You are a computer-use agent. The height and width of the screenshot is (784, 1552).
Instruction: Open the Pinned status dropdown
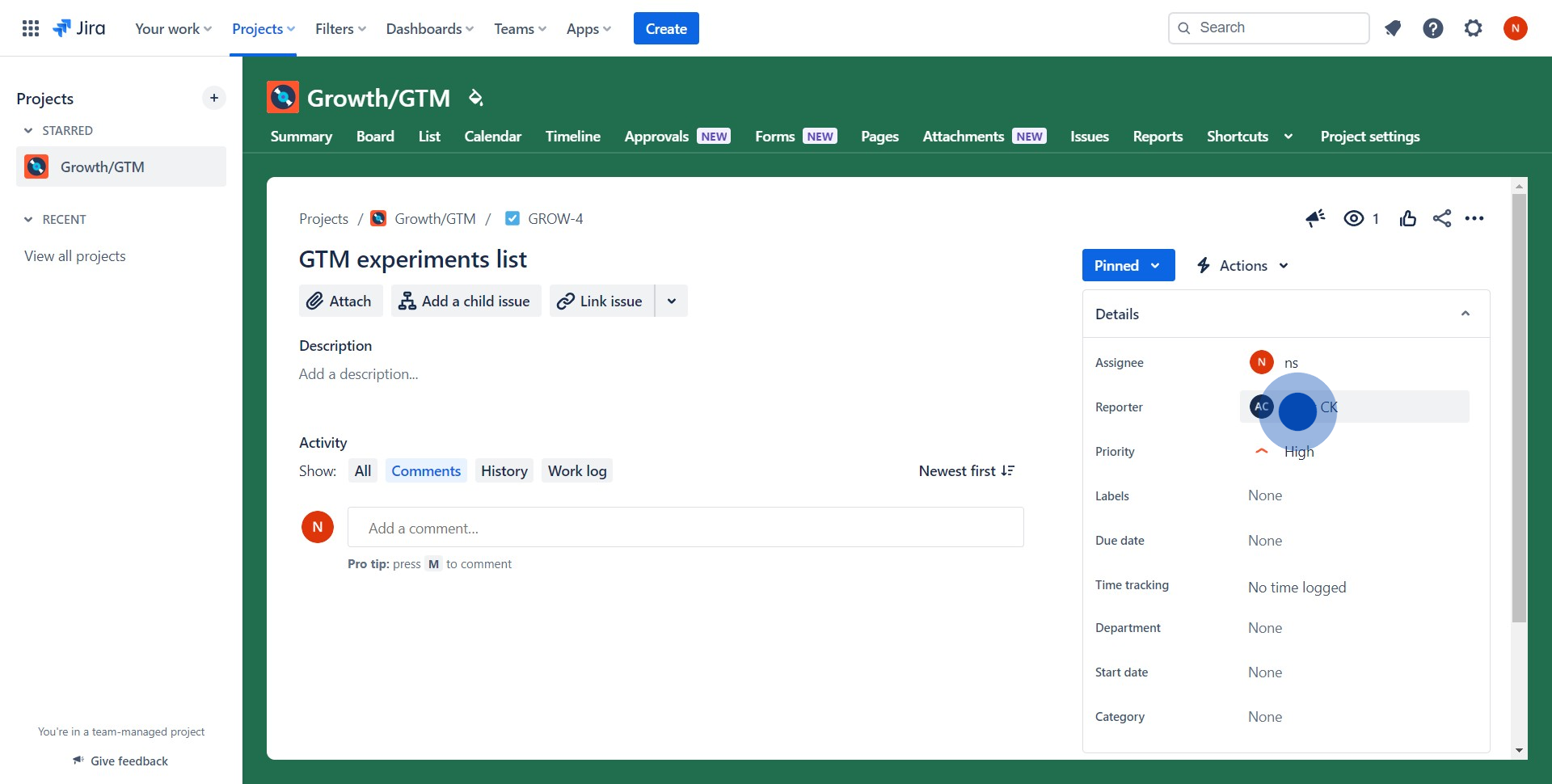1127,266
